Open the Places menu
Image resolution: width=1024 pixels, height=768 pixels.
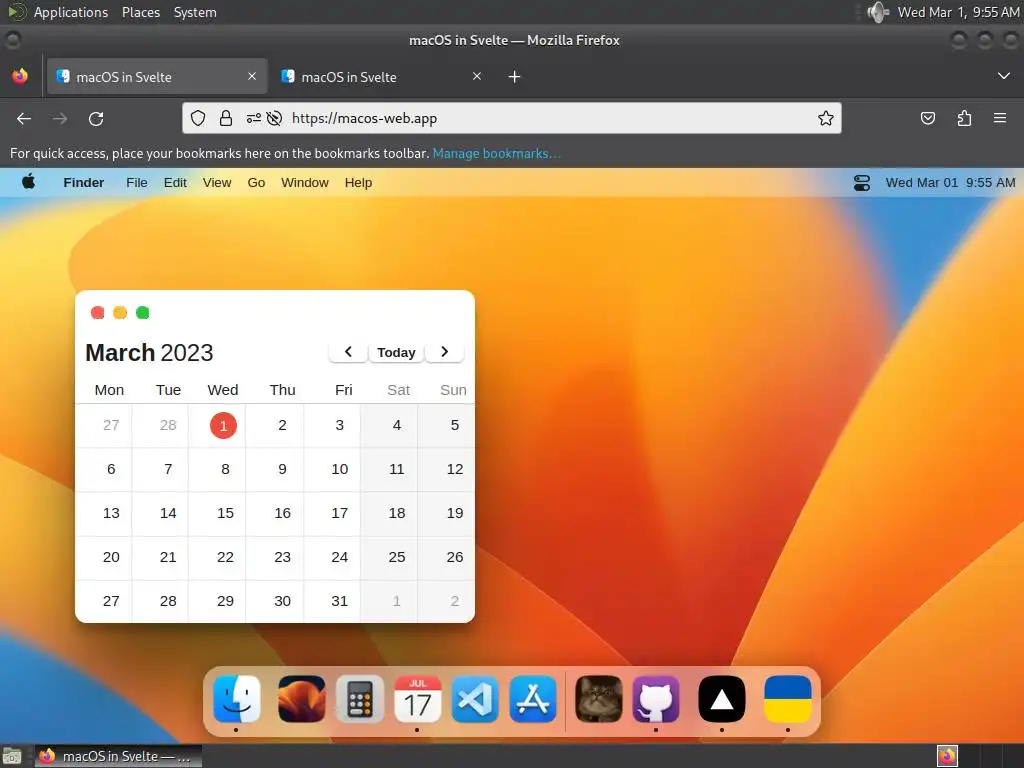tap(141, 12)
